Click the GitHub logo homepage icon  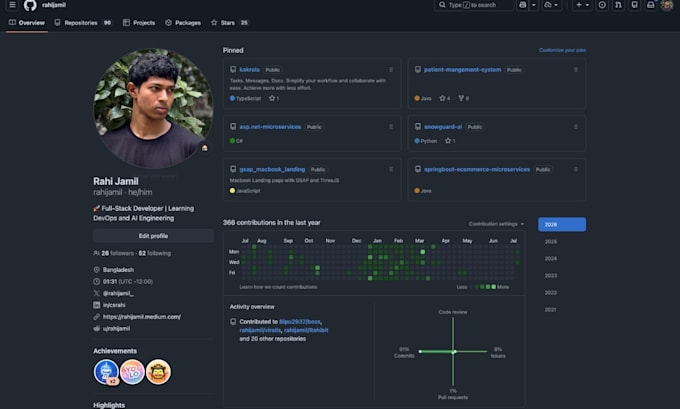(30, 5)
